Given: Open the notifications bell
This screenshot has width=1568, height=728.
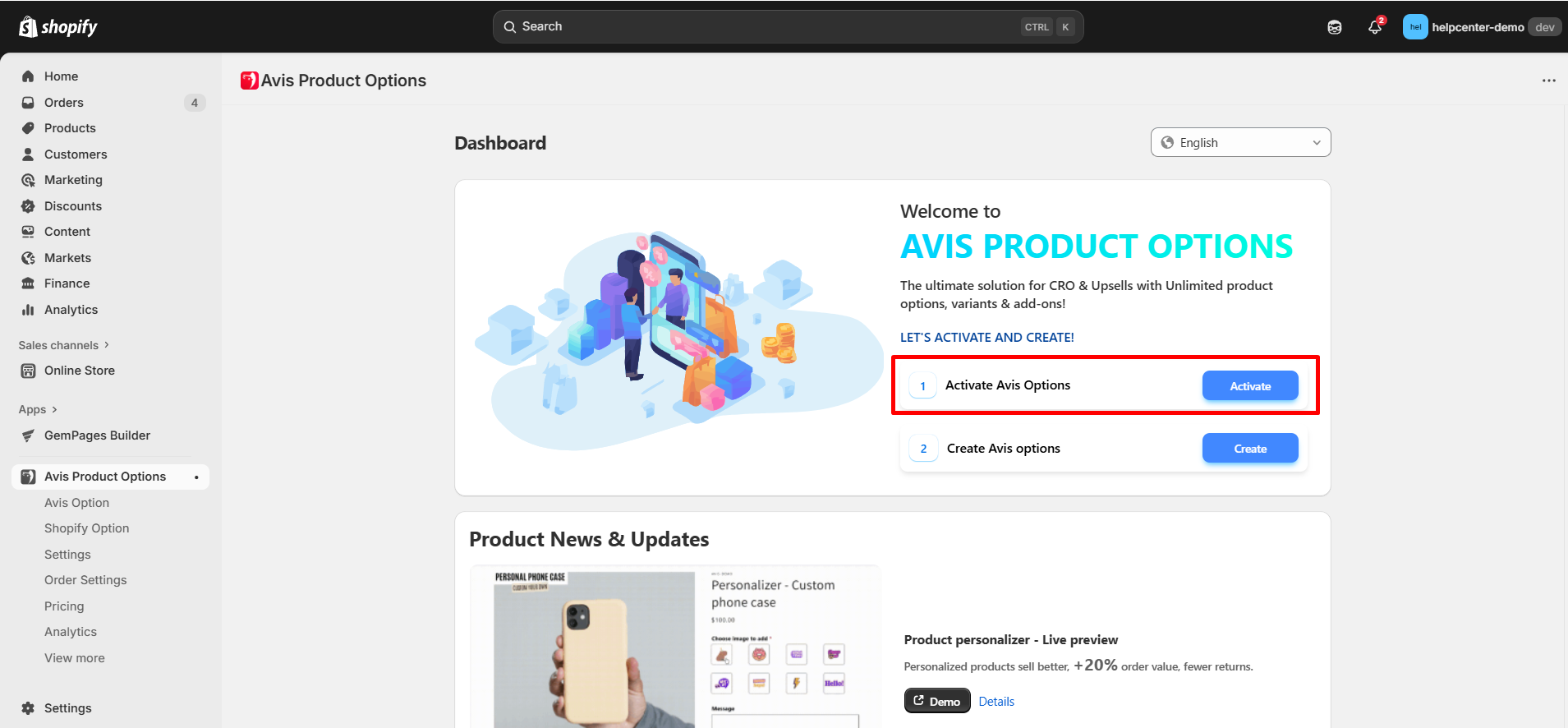Looking at the screenshot, I should click(x=1375, y=27).
